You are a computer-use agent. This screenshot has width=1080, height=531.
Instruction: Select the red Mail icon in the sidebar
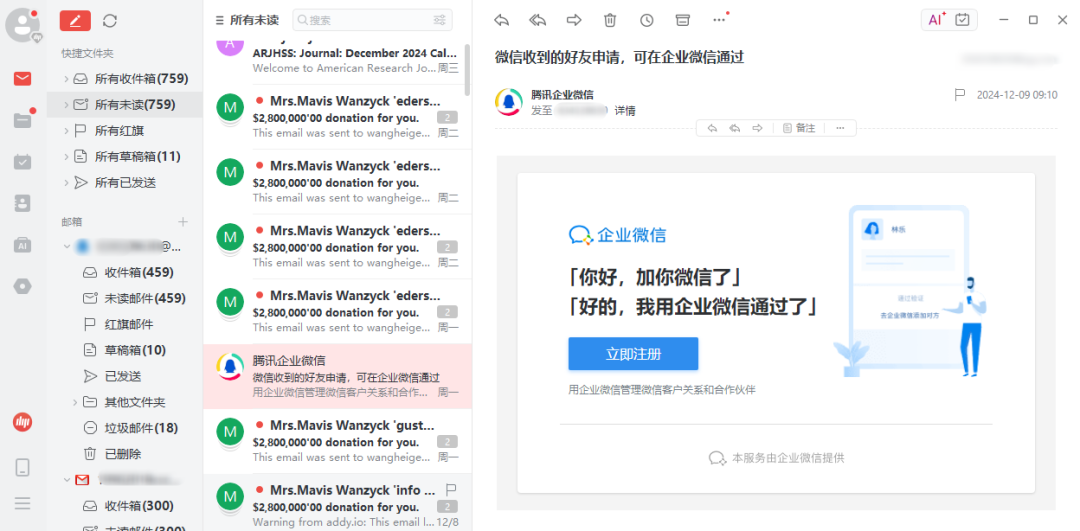click(x=22, y=79)
